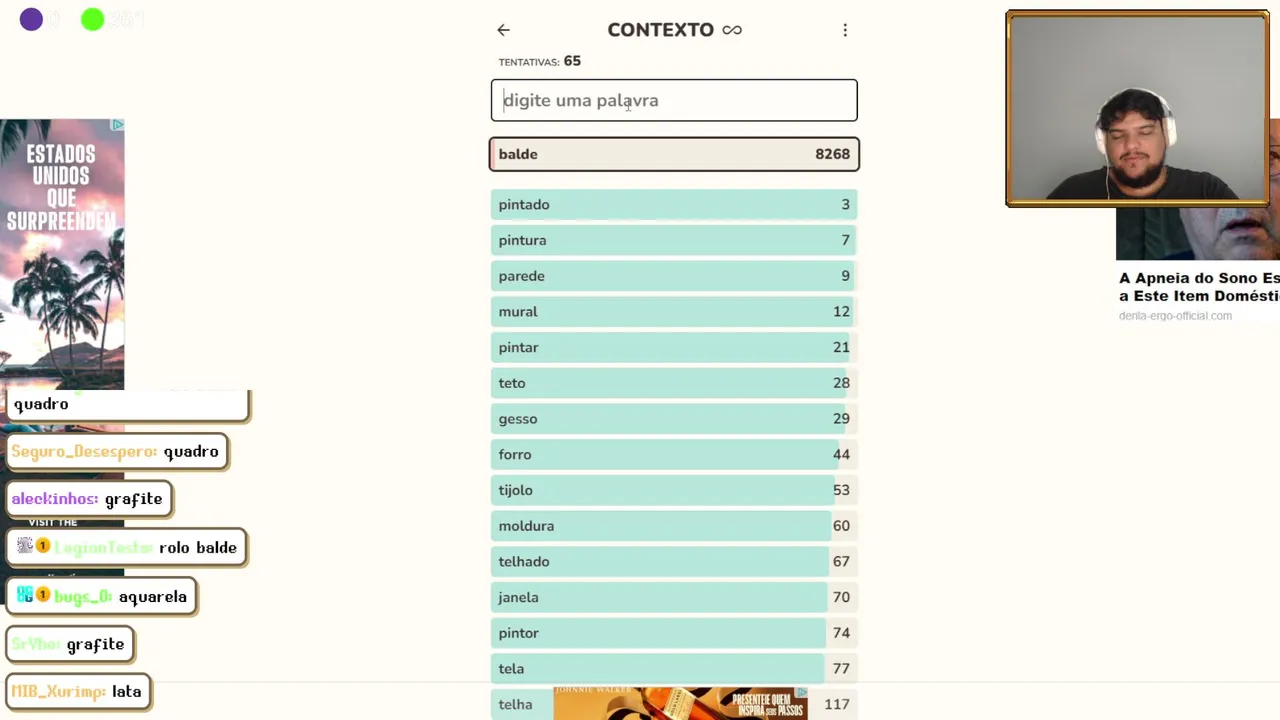1280x720 pixels.
Task: Open the three-dot options menu
Action: click(x=845, y=30)
